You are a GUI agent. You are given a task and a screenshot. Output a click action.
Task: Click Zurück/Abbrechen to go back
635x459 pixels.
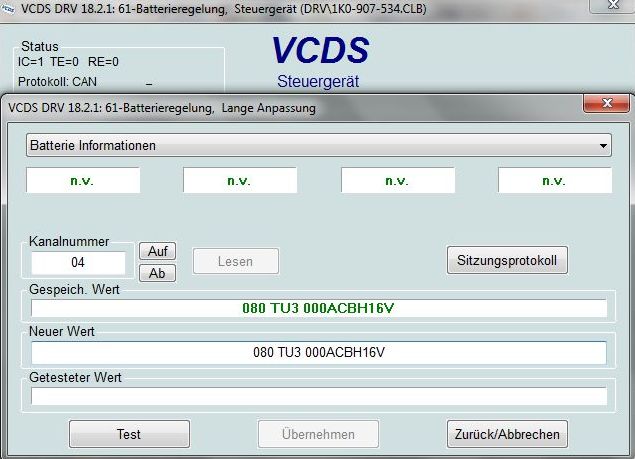(x=507, y=434)
